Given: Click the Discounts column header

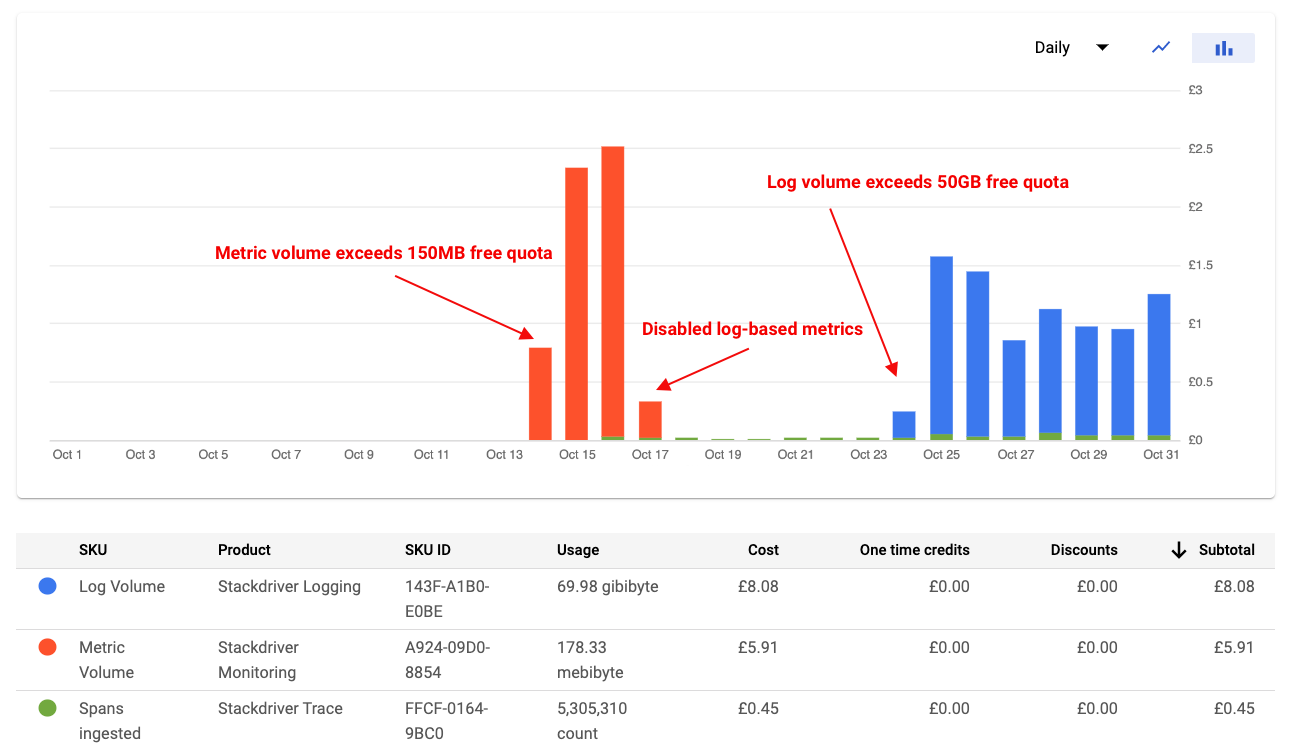Looking at the screenshot, I should point(1084,550).
